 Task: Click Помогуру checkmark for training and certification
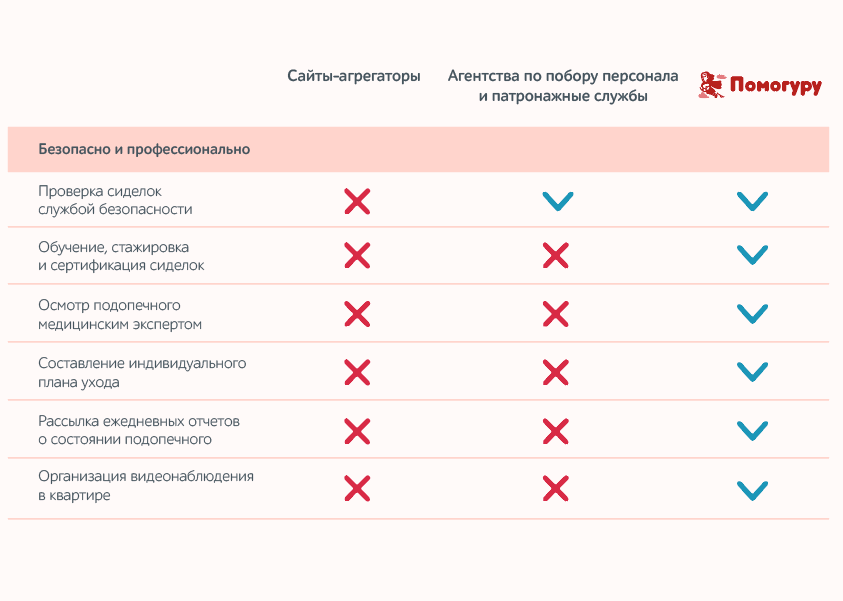(751, 256)
